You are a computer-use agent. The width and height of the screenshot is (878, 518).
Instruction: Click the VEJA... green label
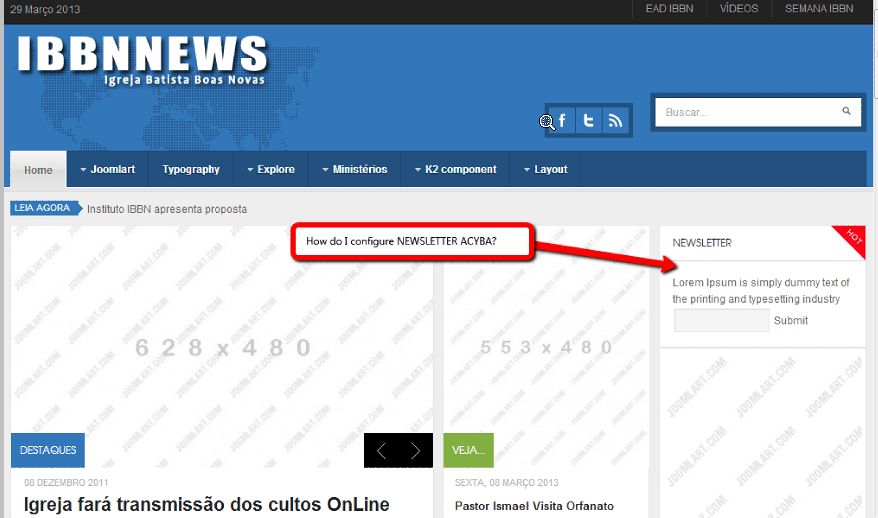pos(469,450)
